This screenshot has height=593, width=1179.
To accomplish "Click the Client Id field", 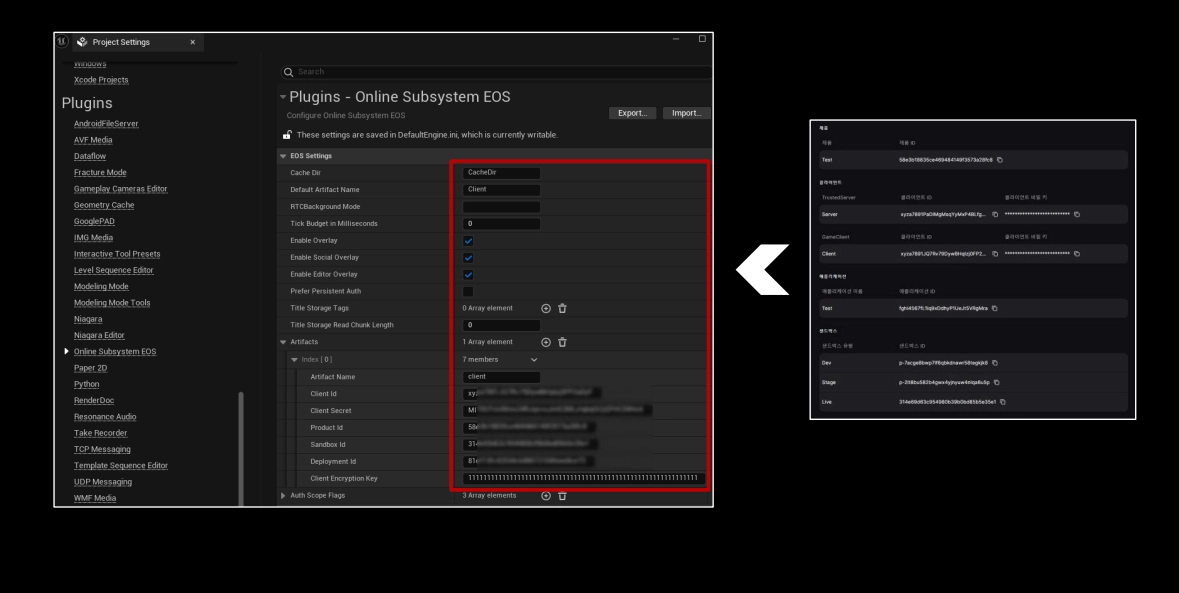I will 532,393.
